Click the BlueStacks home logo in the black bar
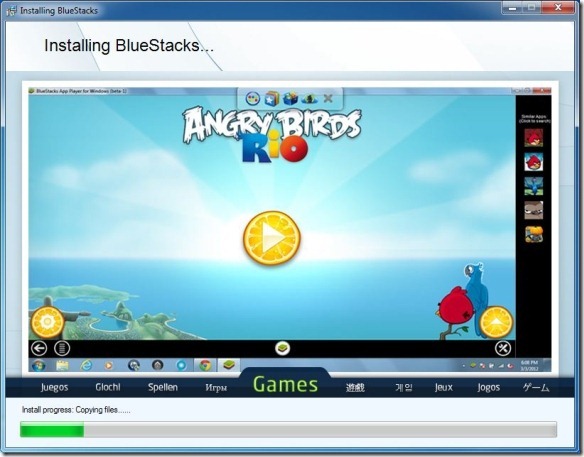Image resolution: width=584 pixels, height=457 pixels. tap(283, 349)
